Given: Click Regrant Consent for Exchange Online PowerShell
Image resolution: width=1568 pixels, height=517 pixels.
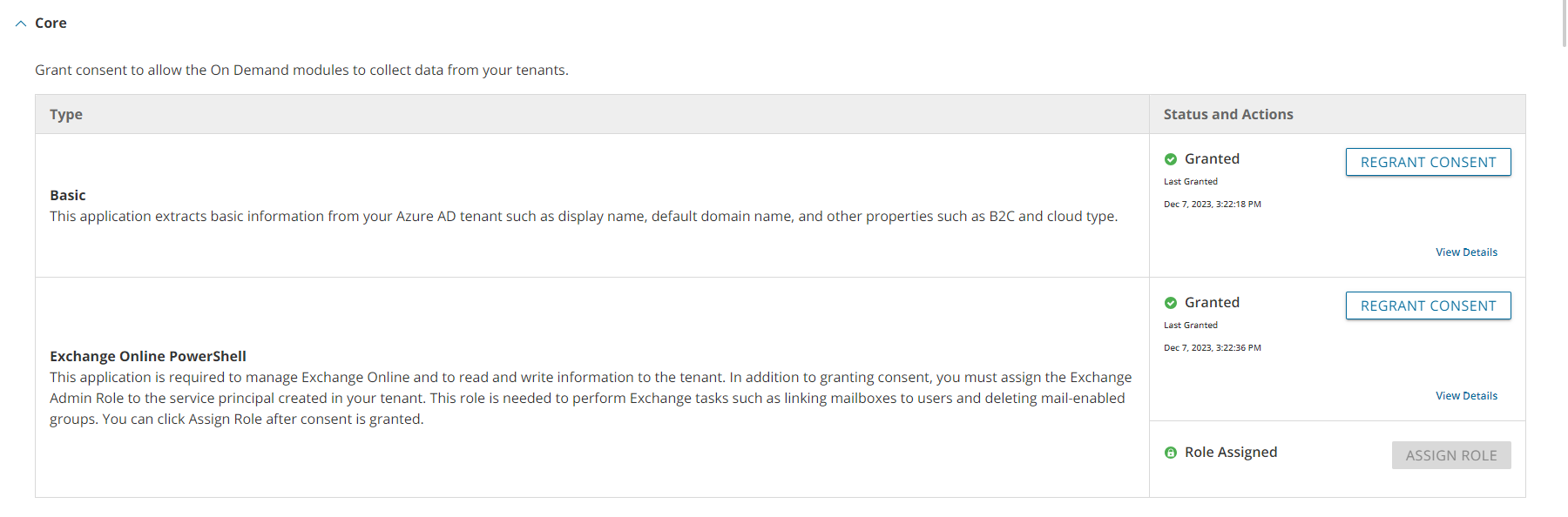Looking at the screenshot, I should click(x=1427, y=305).
